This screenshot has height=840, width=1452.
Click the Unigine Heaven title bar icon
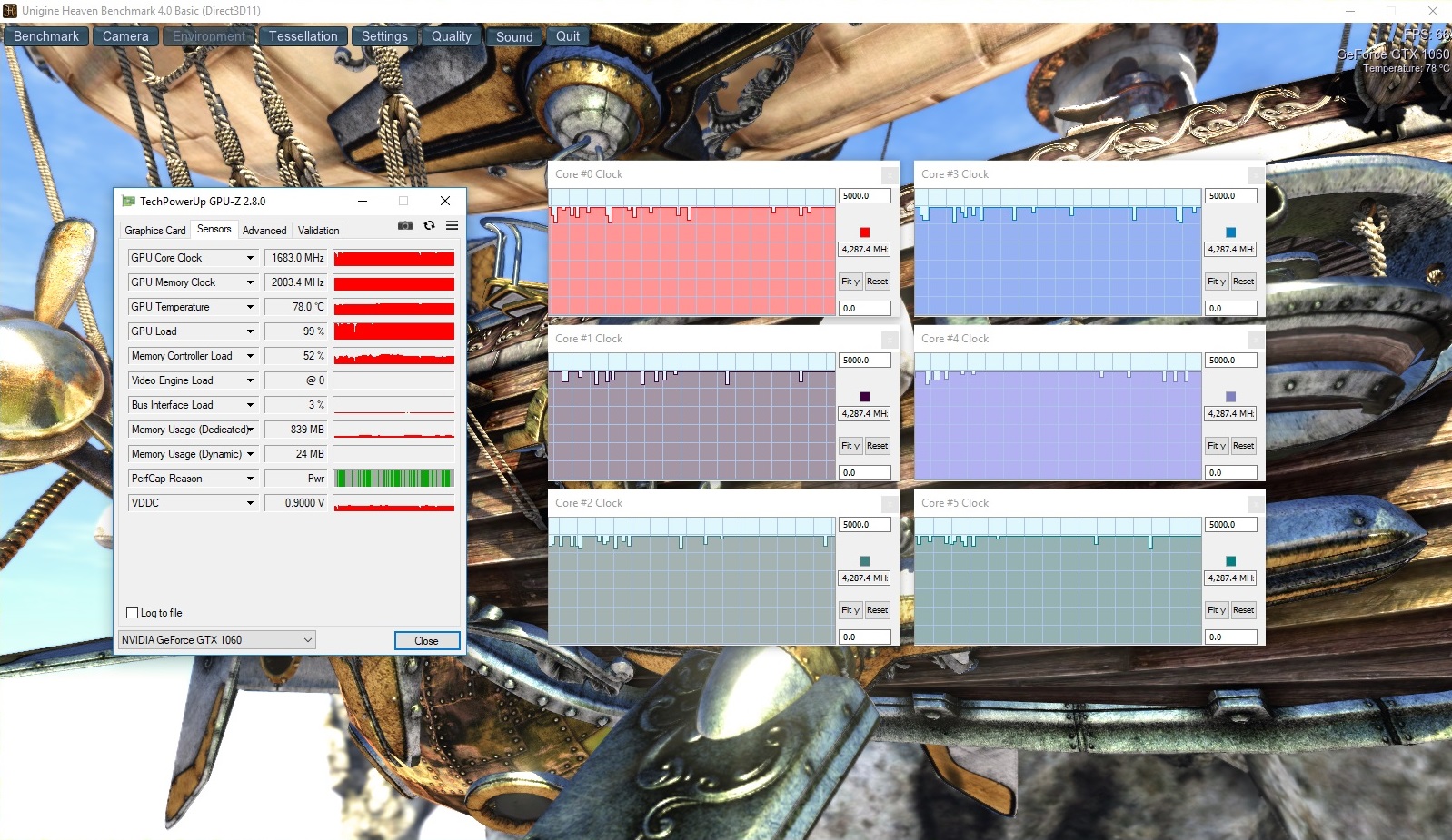point(10,11)
